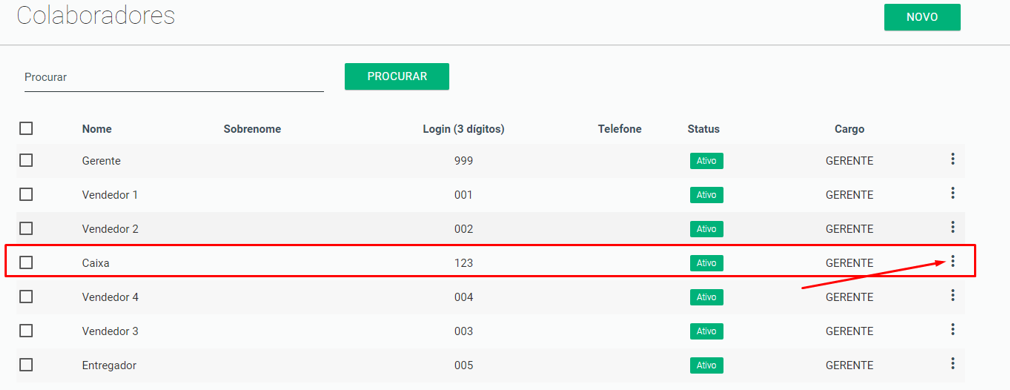1010x390 pixels.
Task: Select the name Vendedor 2
Action: point(110,229)
